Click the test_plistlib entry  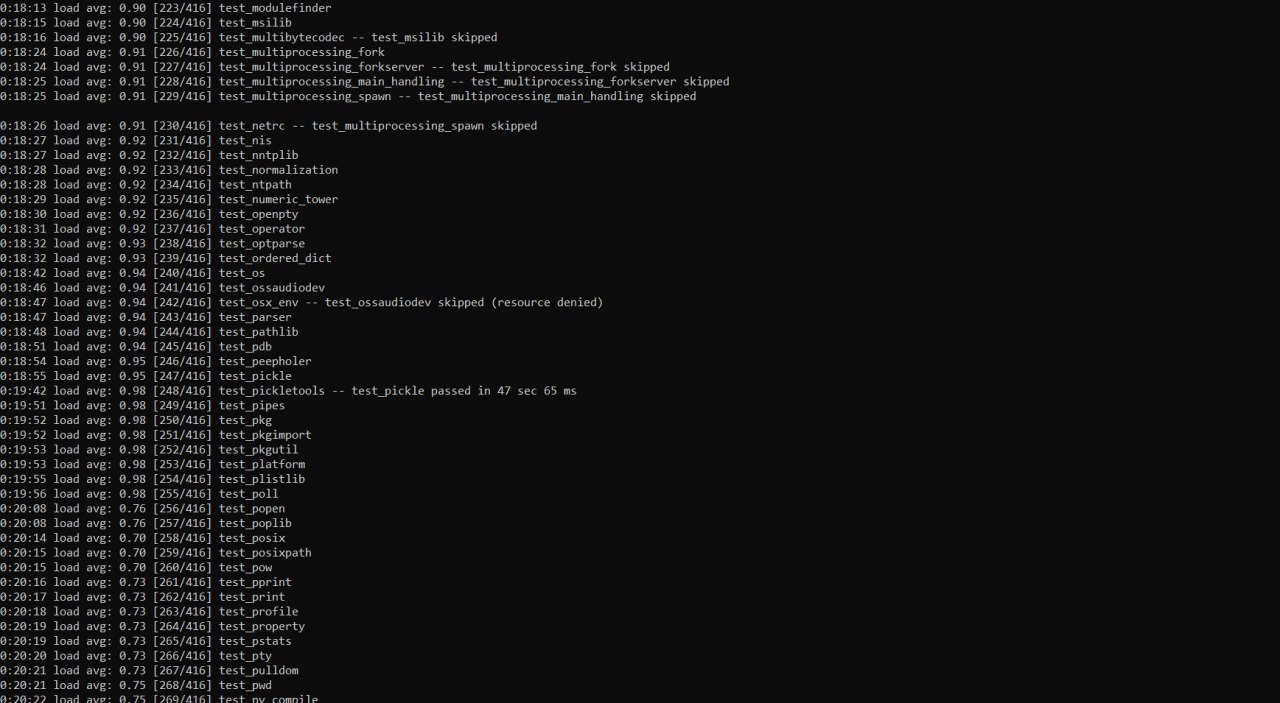(x=152, y=479)
